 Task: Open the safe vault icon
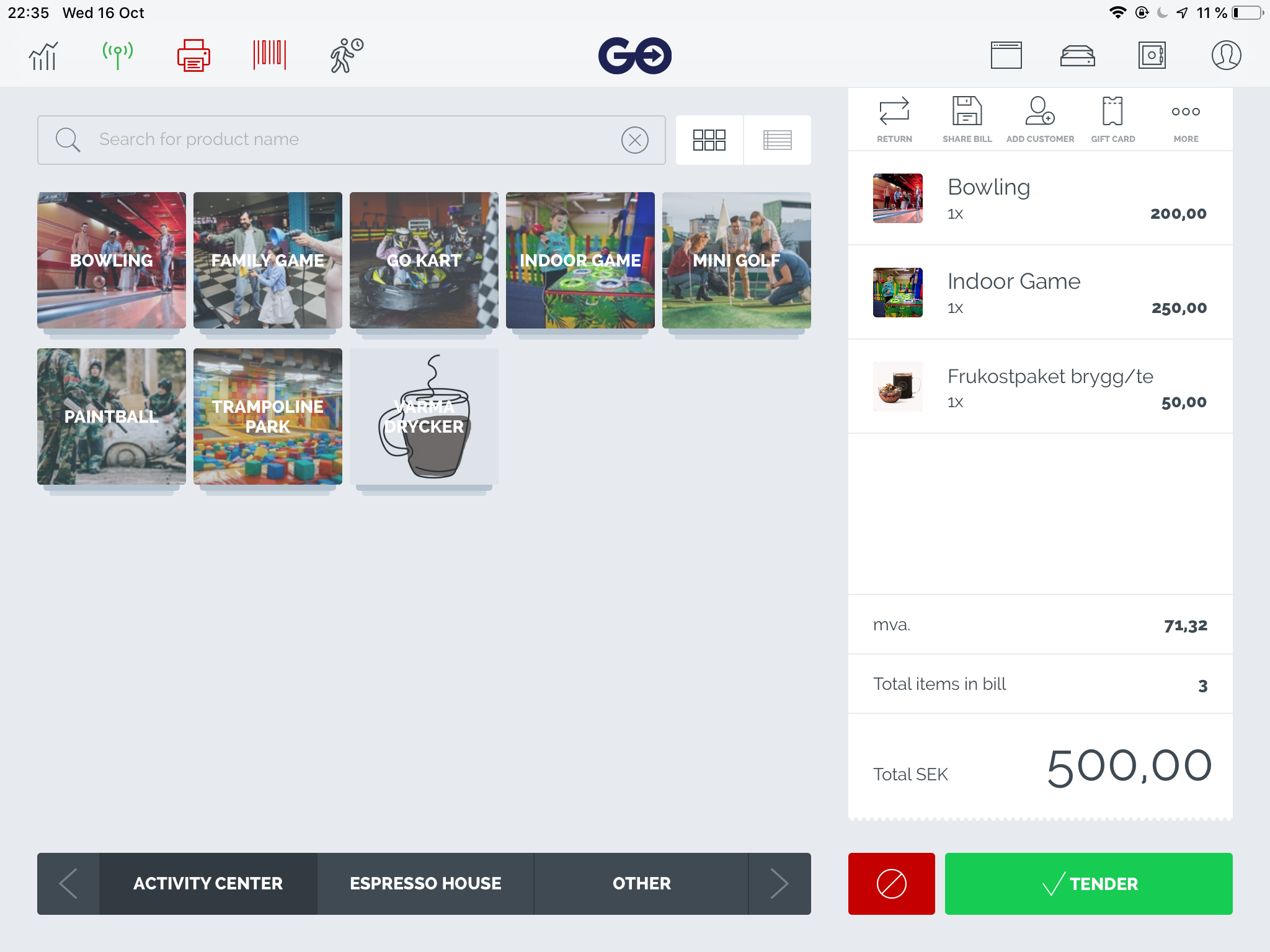pos(1152,56)
